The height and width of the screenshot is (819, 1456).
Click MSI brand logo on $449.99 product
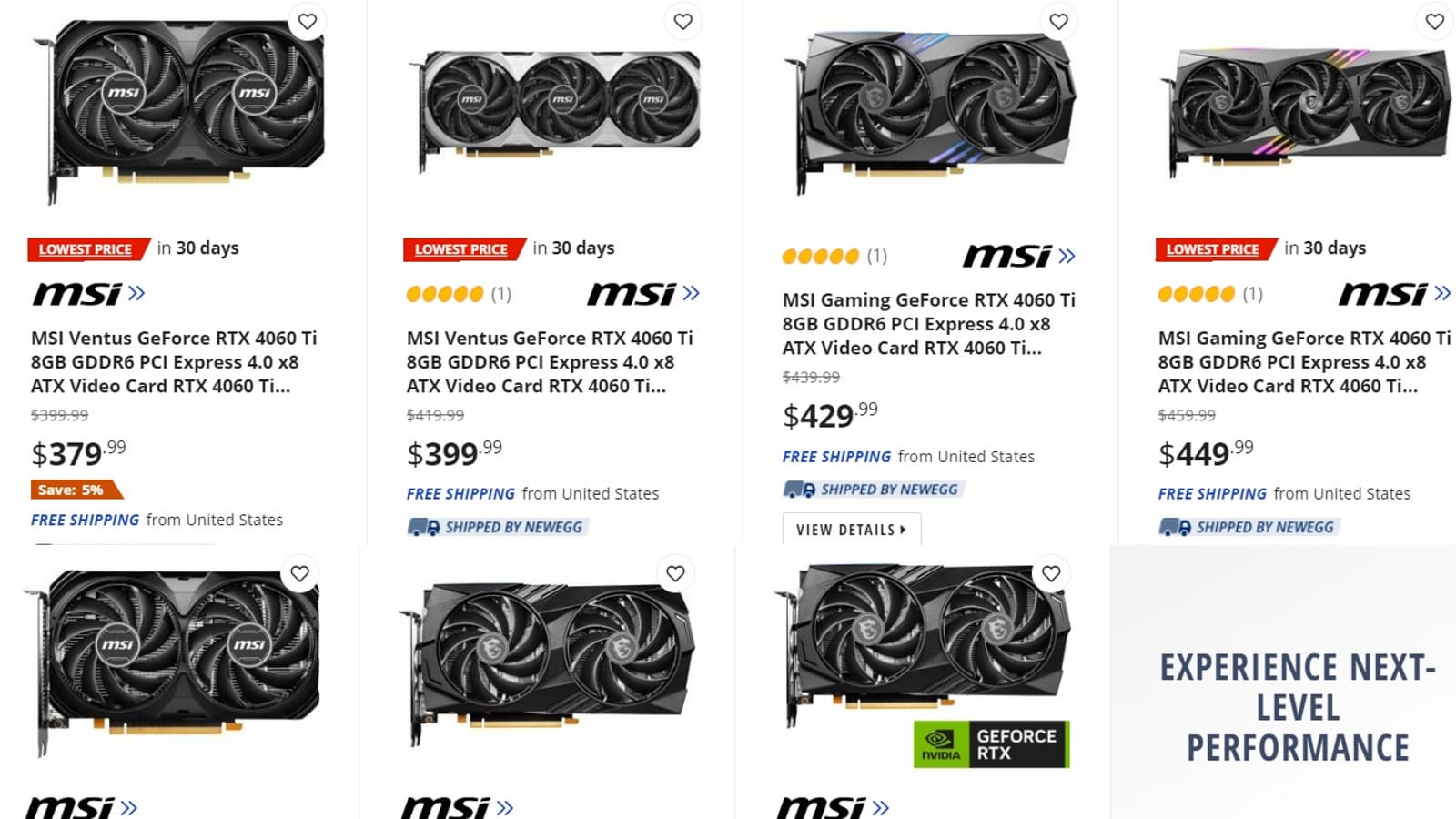(x=1395, y=293)
